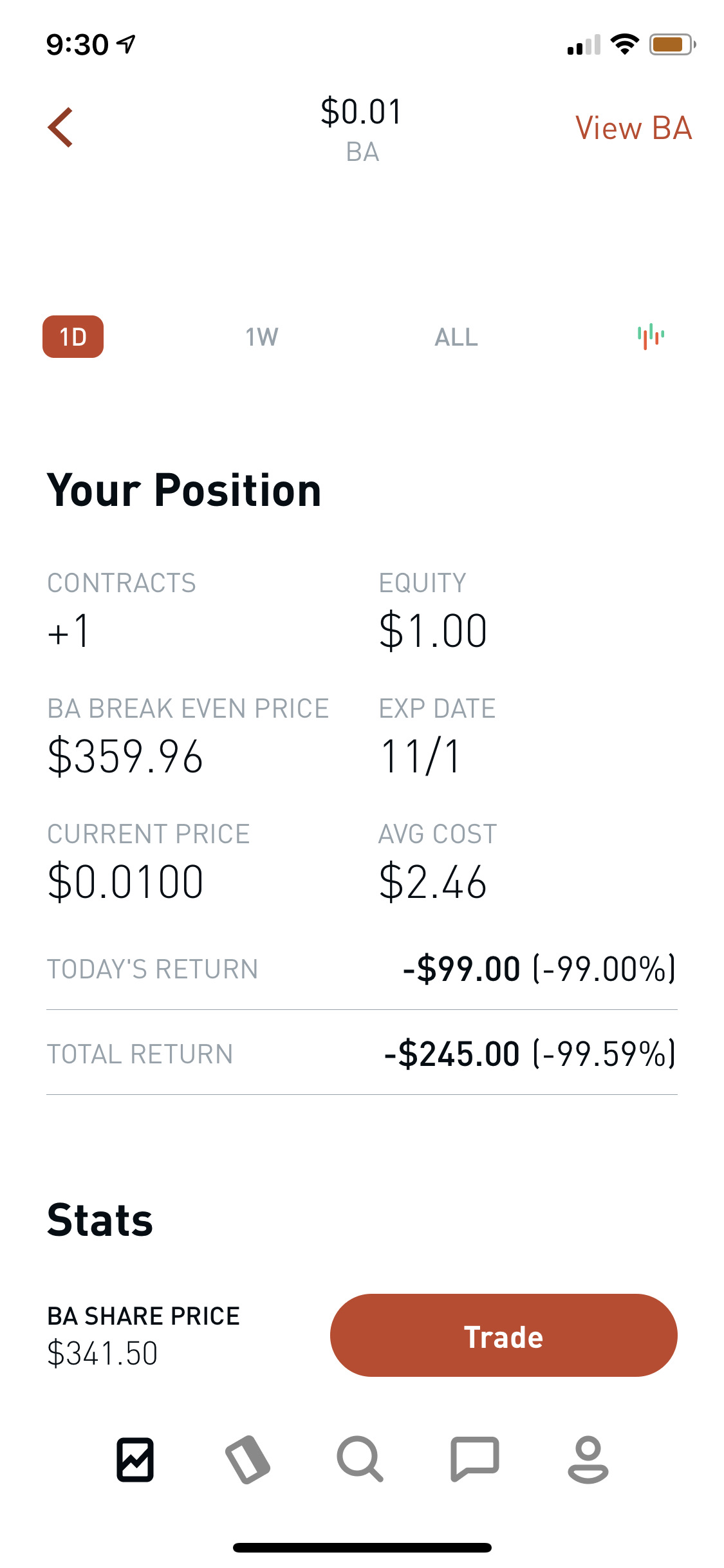Open the portfolio chart tab icon
The image size is (724, 1568).
135,1459
